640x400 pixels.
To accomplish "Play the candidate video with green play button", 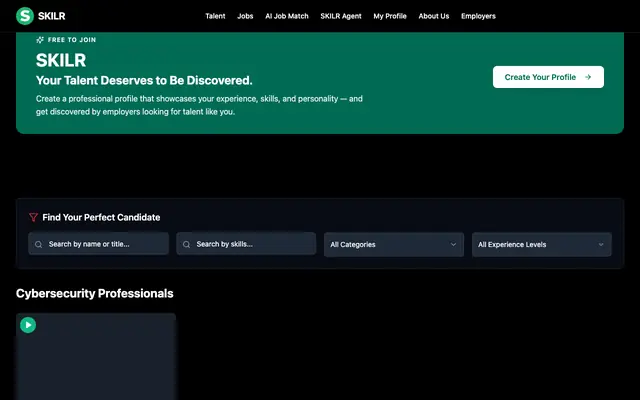I will pos(28,325).
